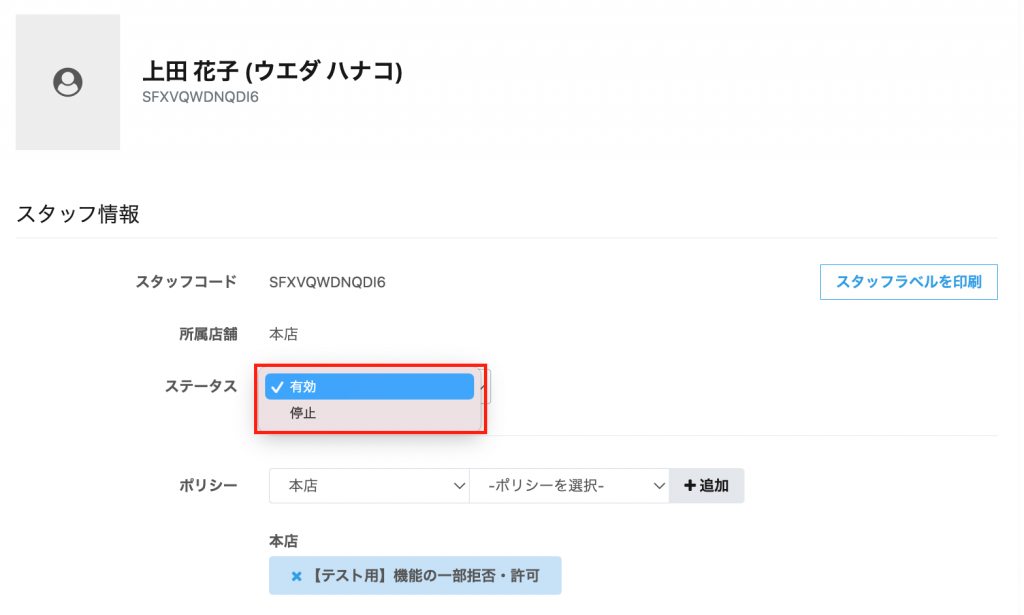
Task: Select the 有効 status option
Action: (x=368, y=387)
